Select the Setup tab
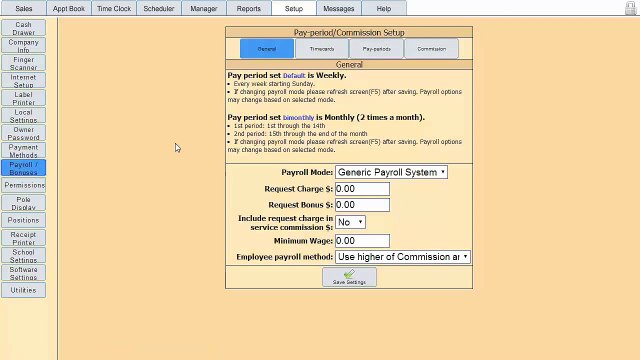The height and width of the screenshot is (360, 640). tap(293, 8)
